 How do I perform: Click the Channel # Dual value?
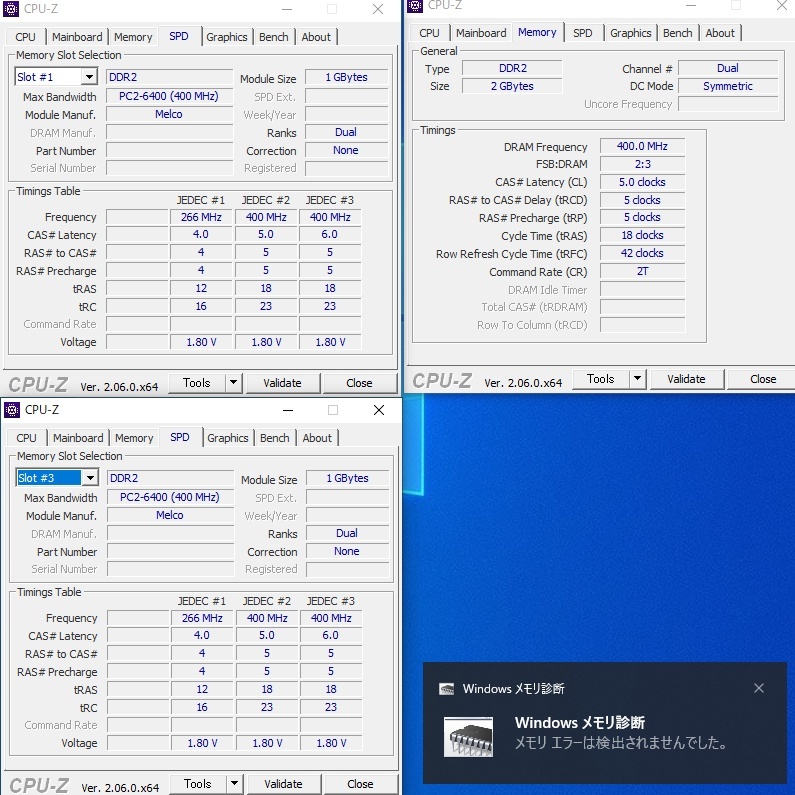pyautogui.click(x=728, y=68)
